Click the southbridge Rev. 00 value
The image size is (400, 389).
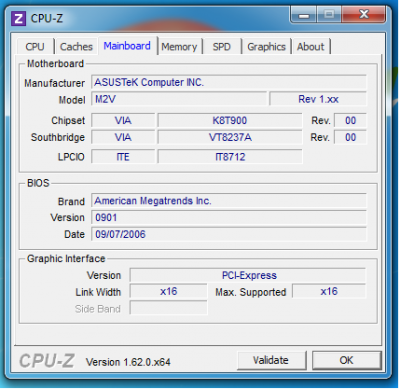coord(350,137)
